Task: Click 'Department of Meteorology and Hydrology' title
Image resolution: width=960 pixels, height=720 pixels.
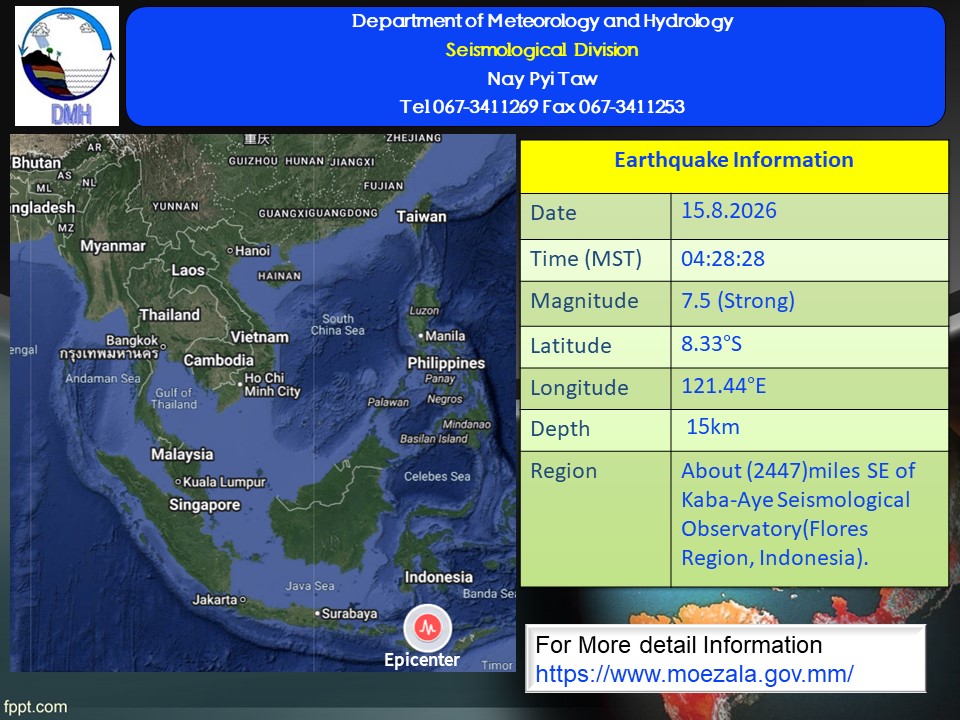Action: click(x=542, y=21)
